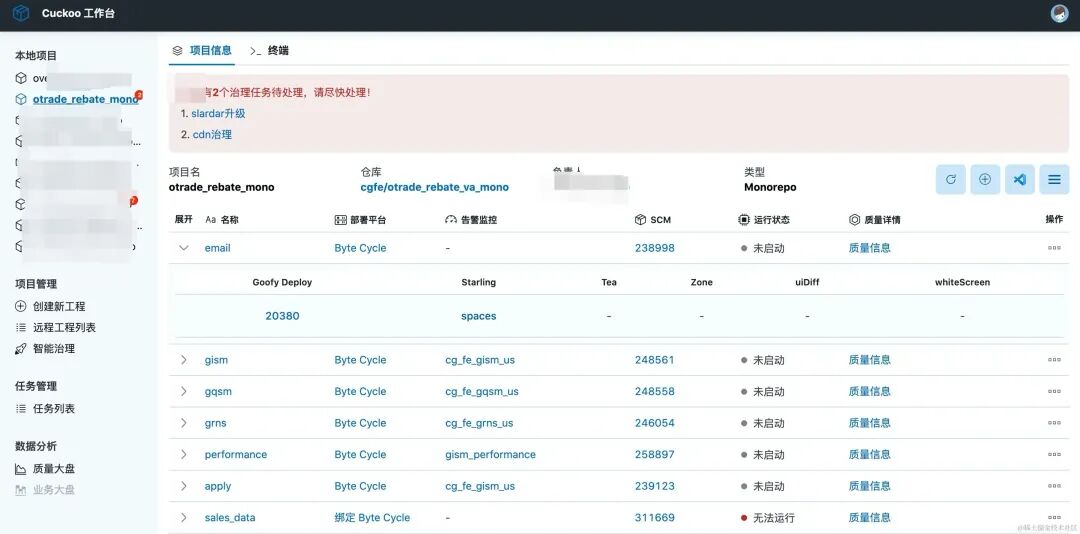Click 绑定 Byte Cycle for sales_data
Screen dimensions: 1080x534
[x=372, y=517]
